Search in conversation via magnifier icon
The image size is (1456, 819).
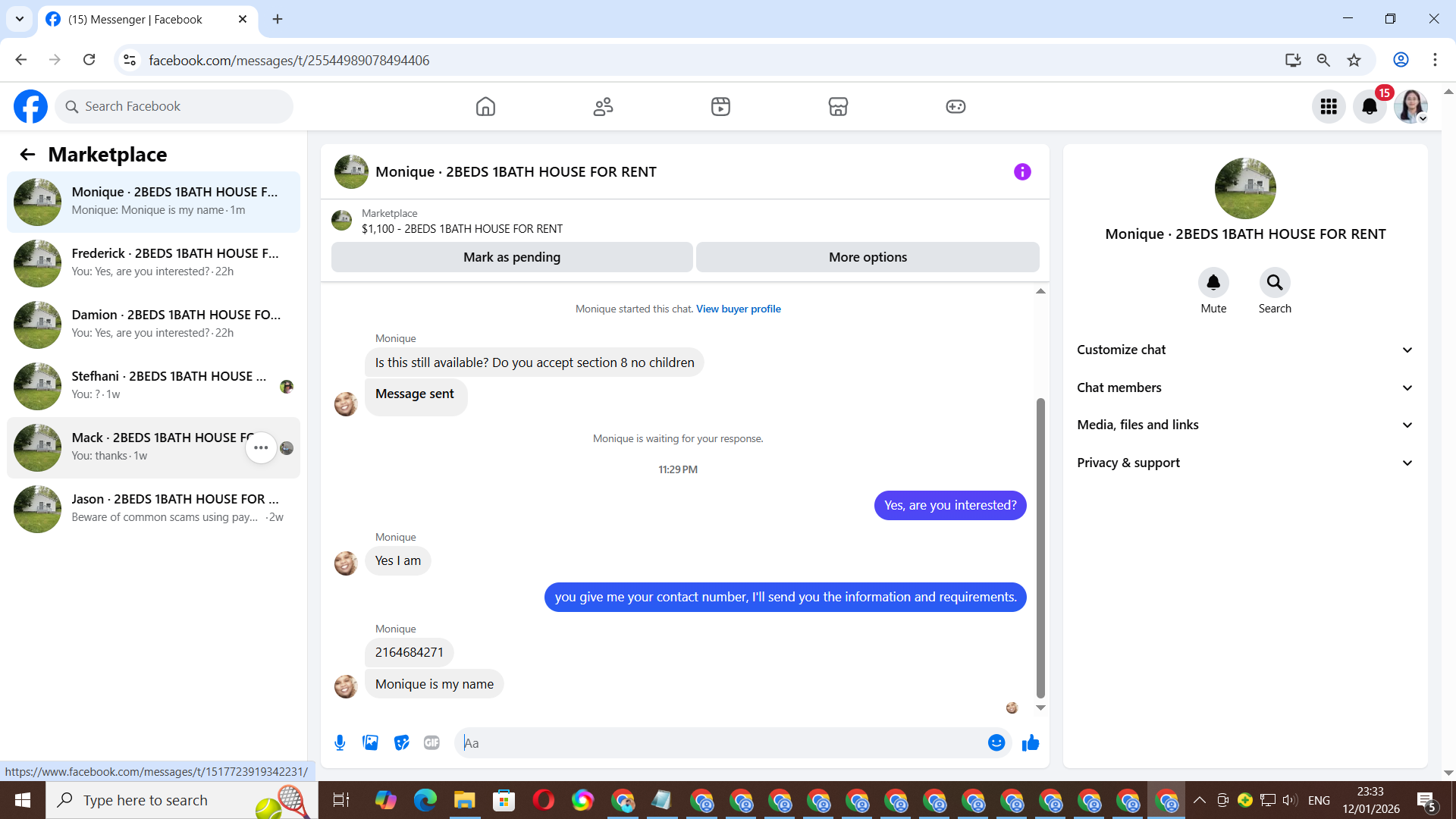[x=1275, y=283]
